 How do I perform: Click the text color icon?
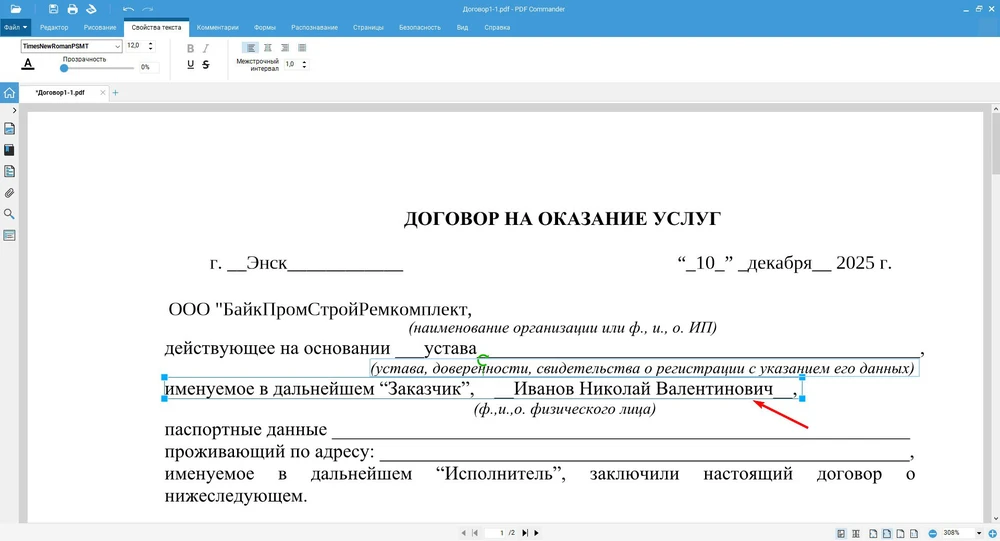28,64
